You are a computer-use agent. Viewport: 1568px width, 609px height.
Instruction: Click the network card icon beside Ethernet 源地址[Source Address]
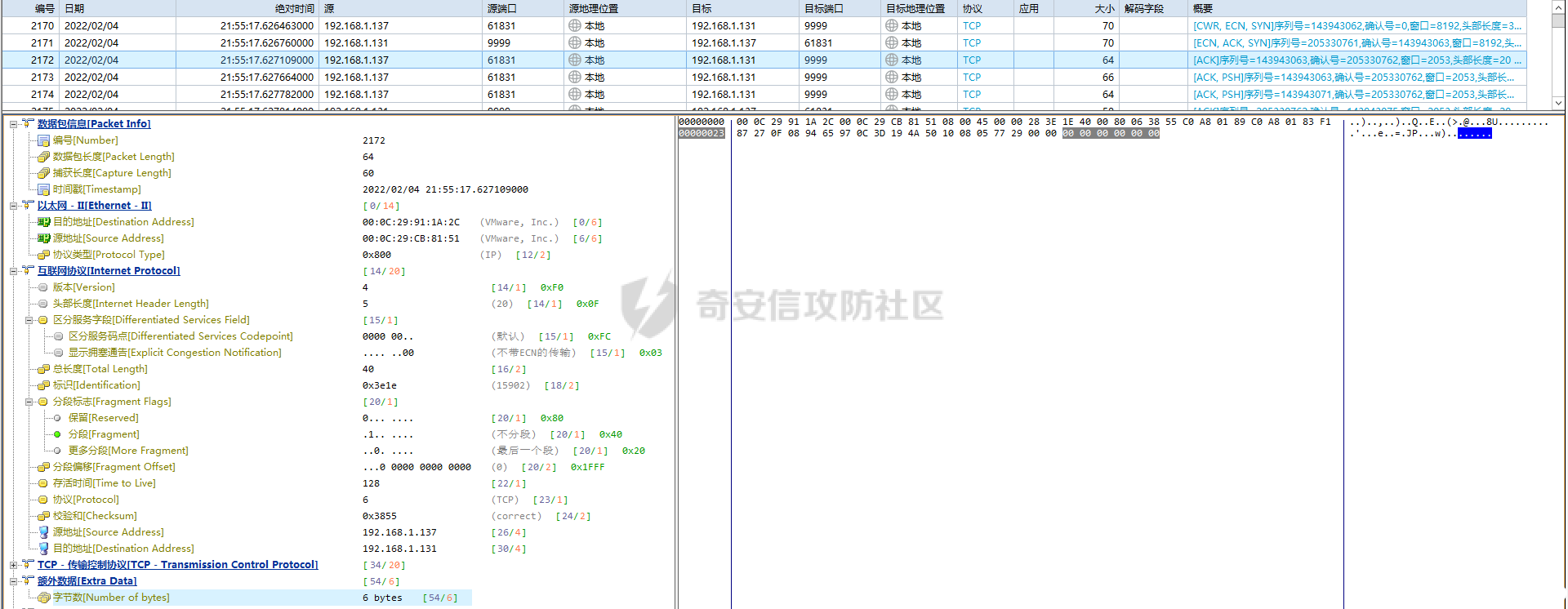click(44, 238)
